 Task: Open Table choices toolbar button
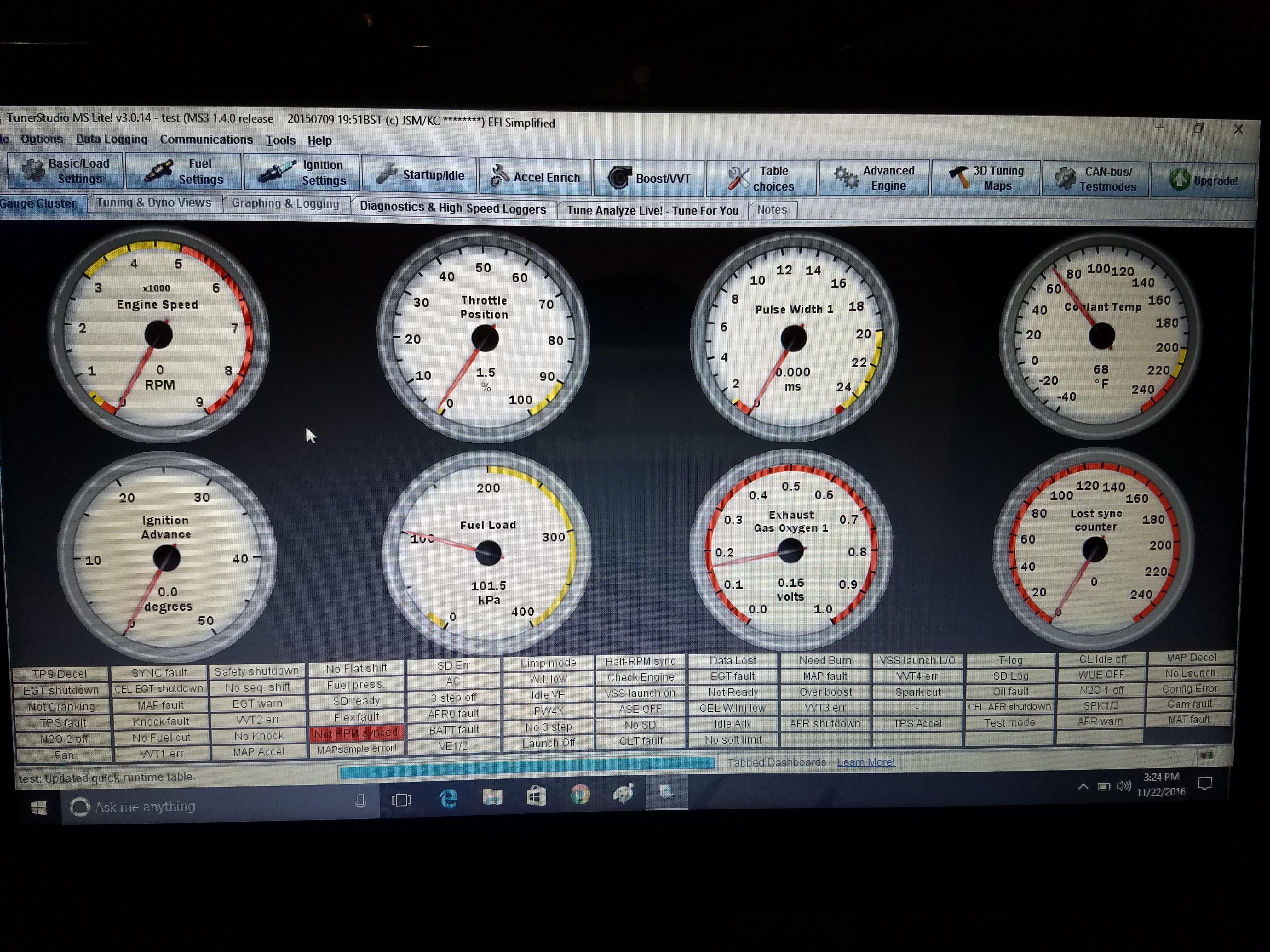(761, 179)
